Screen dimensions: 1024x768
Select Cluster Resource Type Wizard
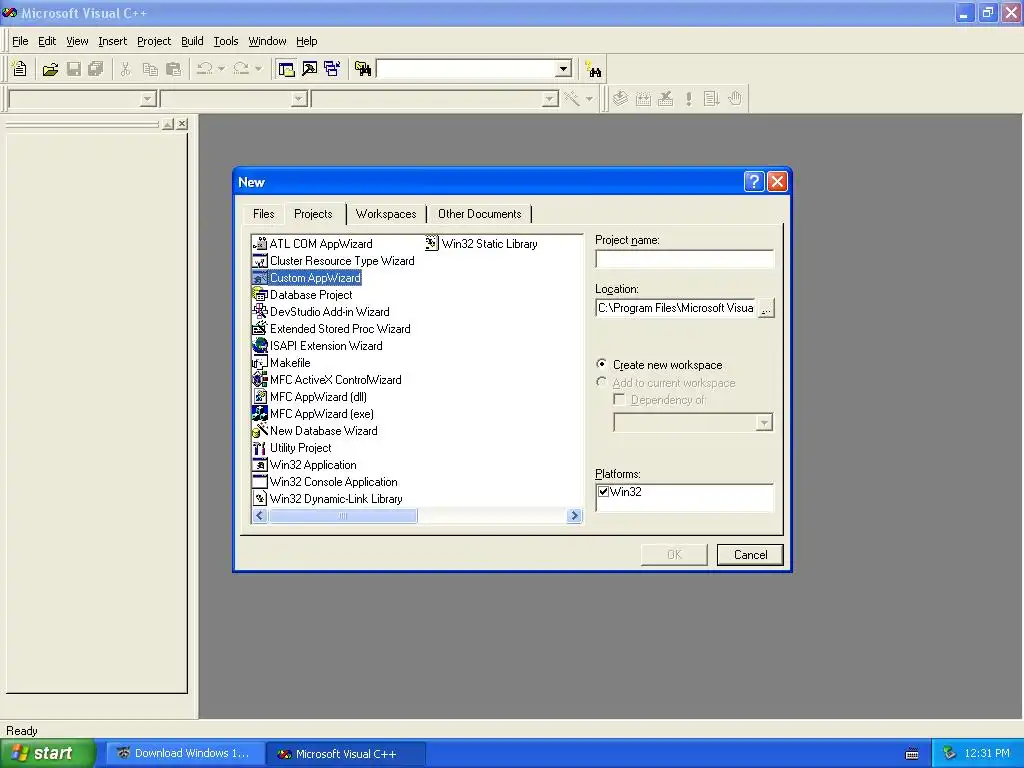click(333, 261)
